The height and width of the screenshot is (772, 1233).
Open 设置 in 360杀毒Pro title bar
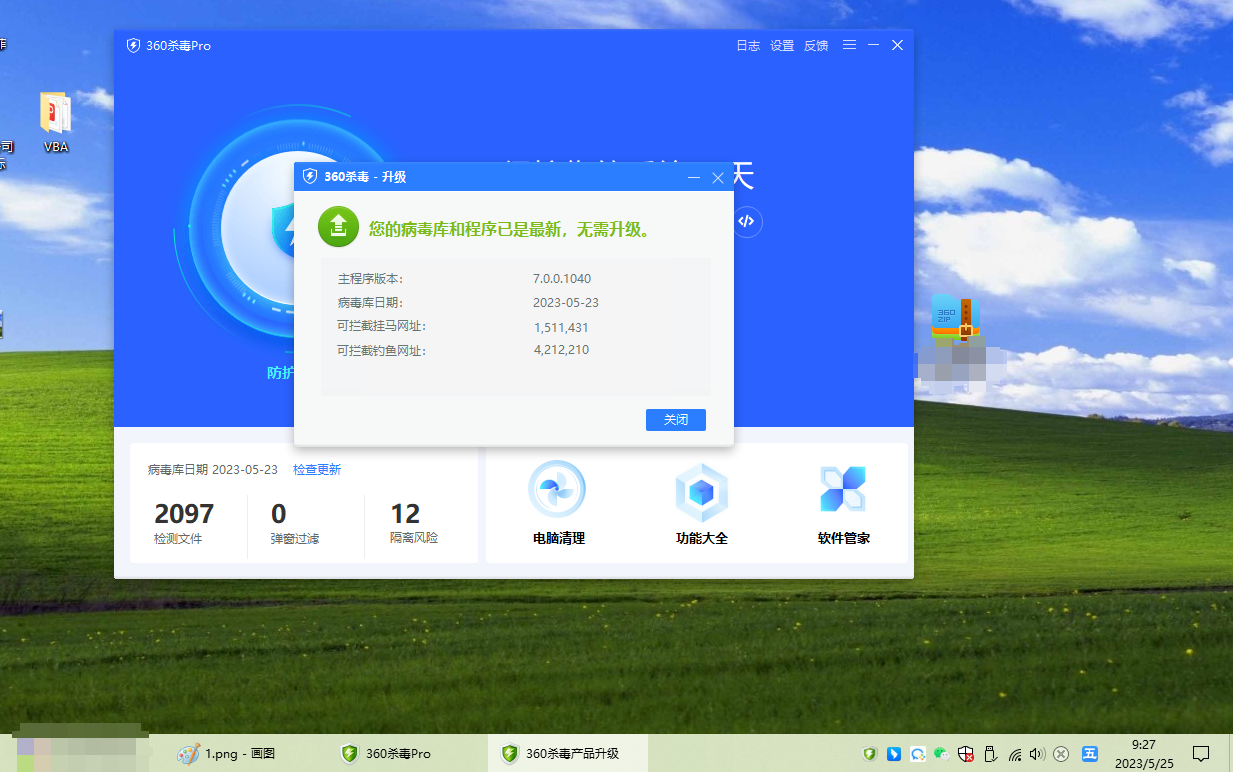click(782, 46)
